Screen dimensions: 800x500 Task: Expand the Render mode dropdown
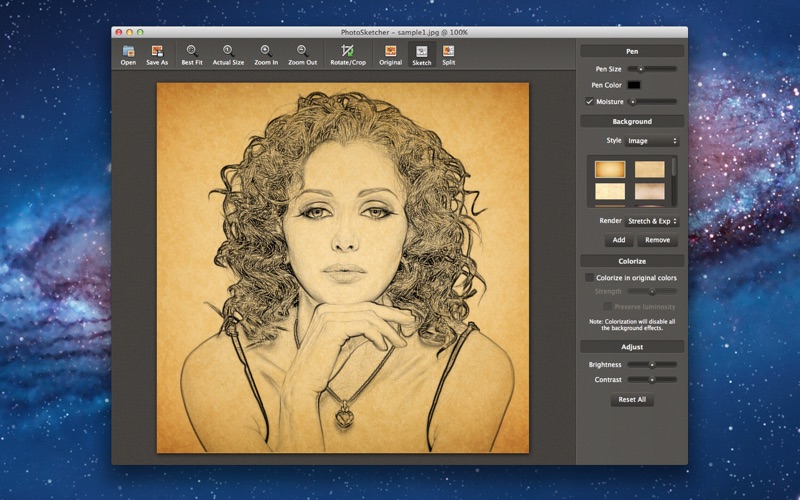tap(652, 221)
